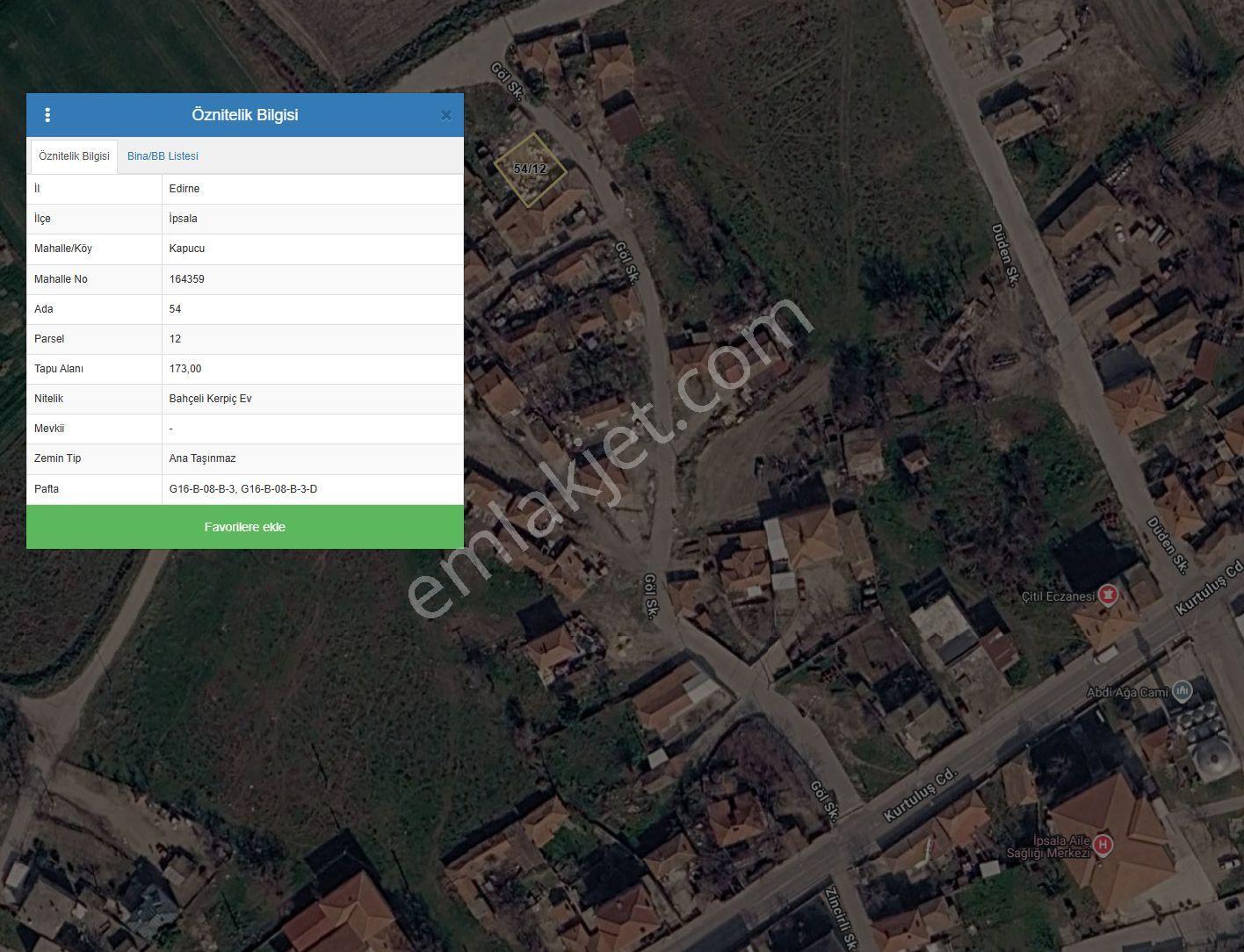Screen dimensions: 1244x952
Task: Click the Kapucu neighborhood value
Action: point(187,249)
